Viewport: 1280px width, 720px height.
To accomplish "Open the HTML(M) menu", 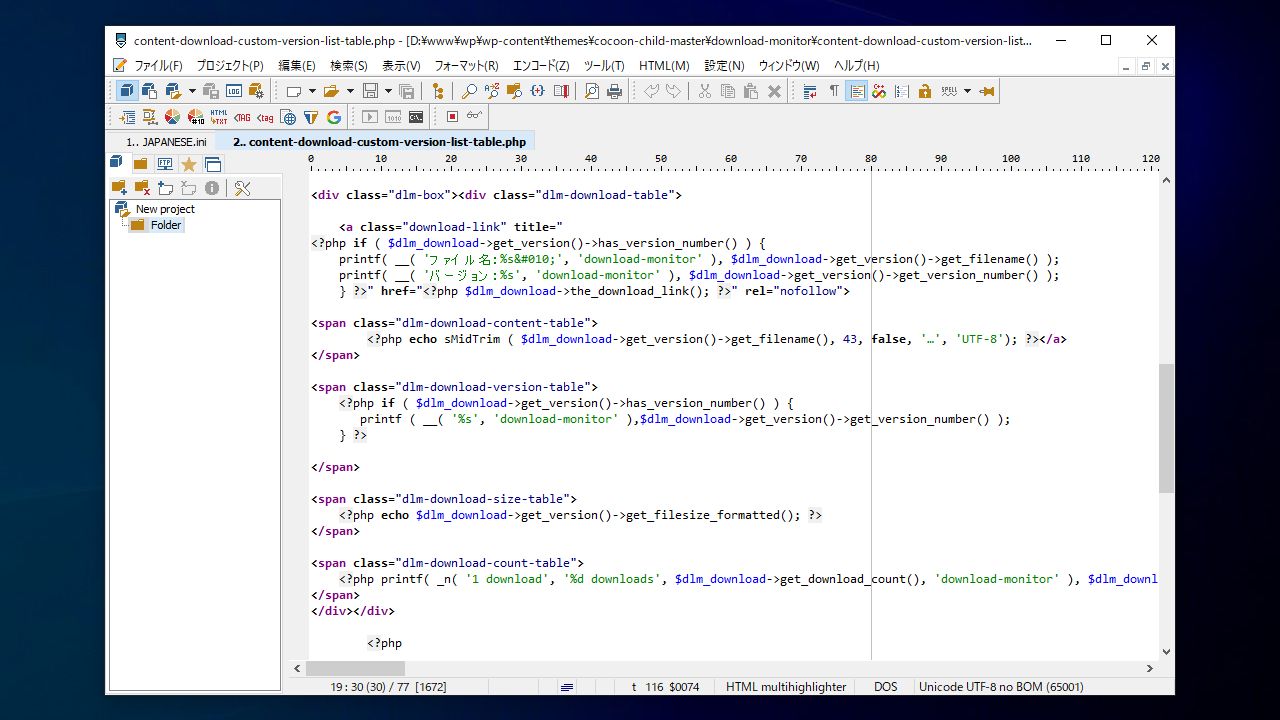I will tap(664, 66).
